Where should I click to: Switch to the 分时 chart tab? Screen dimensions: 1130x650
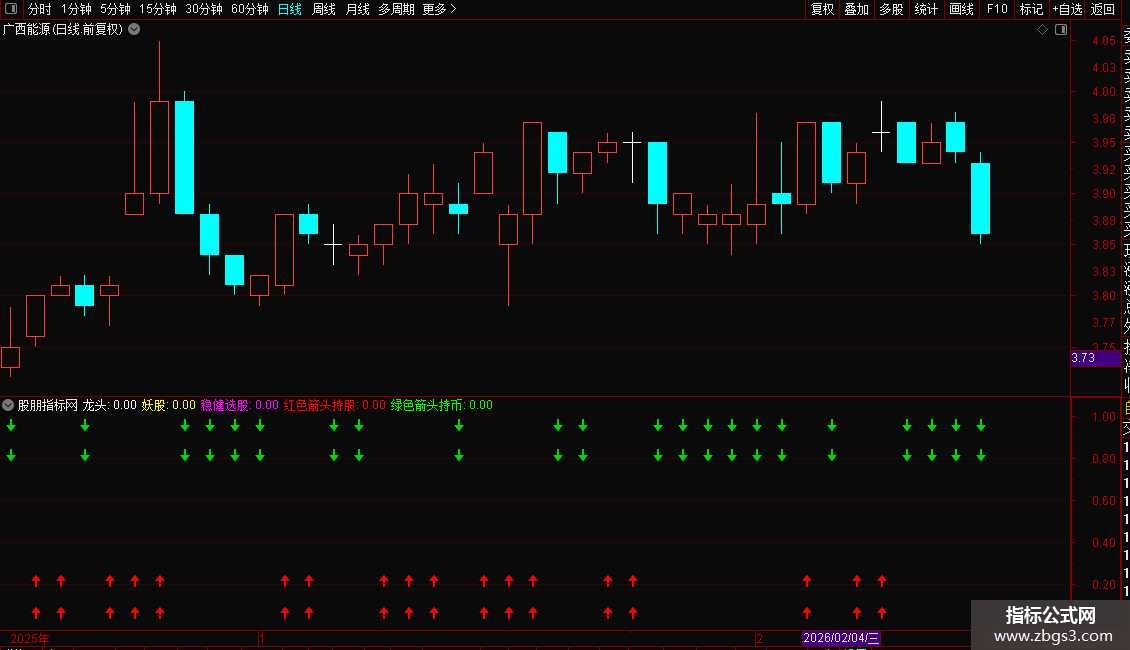[40, 9]
